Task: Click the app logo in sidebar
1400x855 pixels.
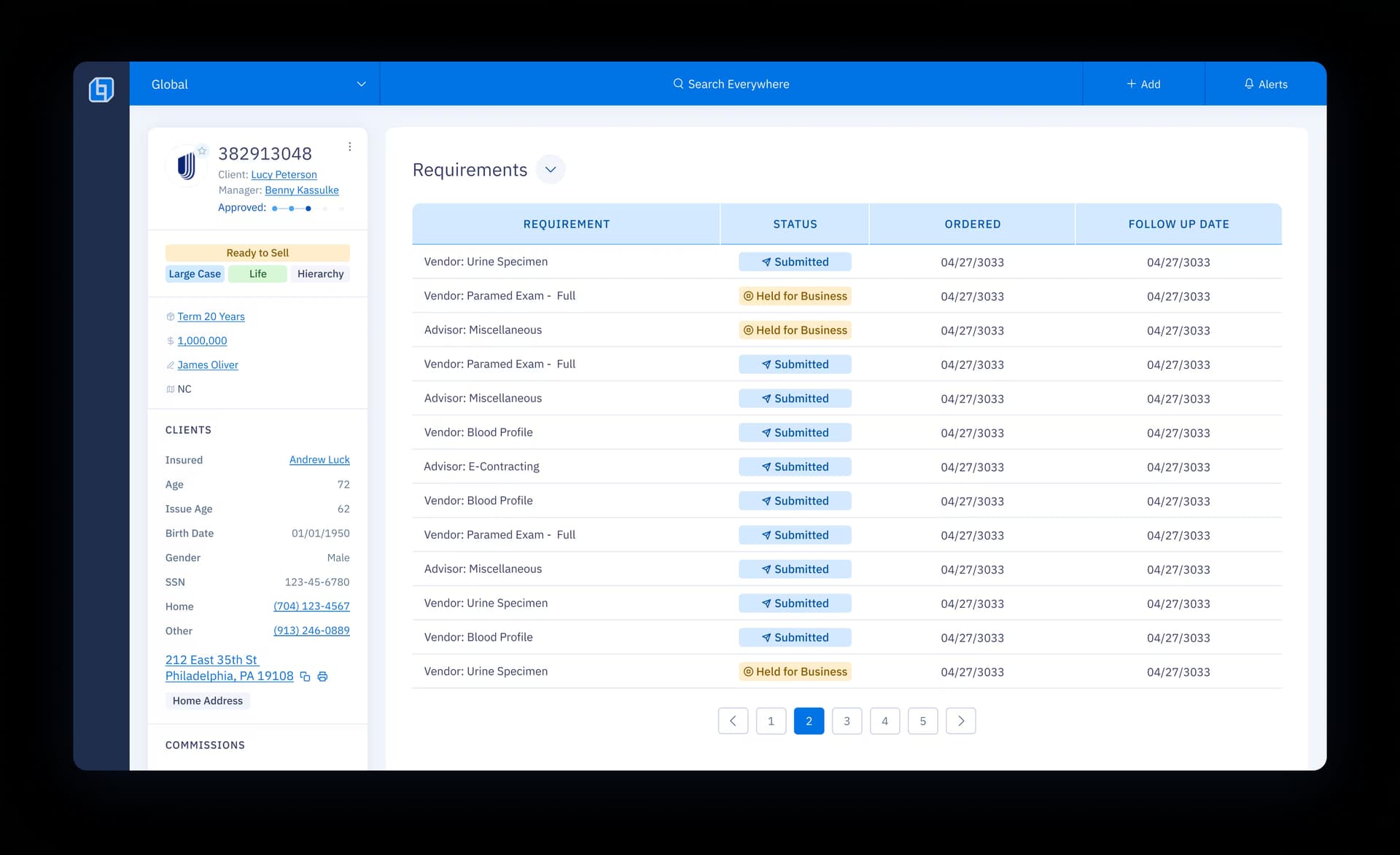Action: click(x=101, y=89)
